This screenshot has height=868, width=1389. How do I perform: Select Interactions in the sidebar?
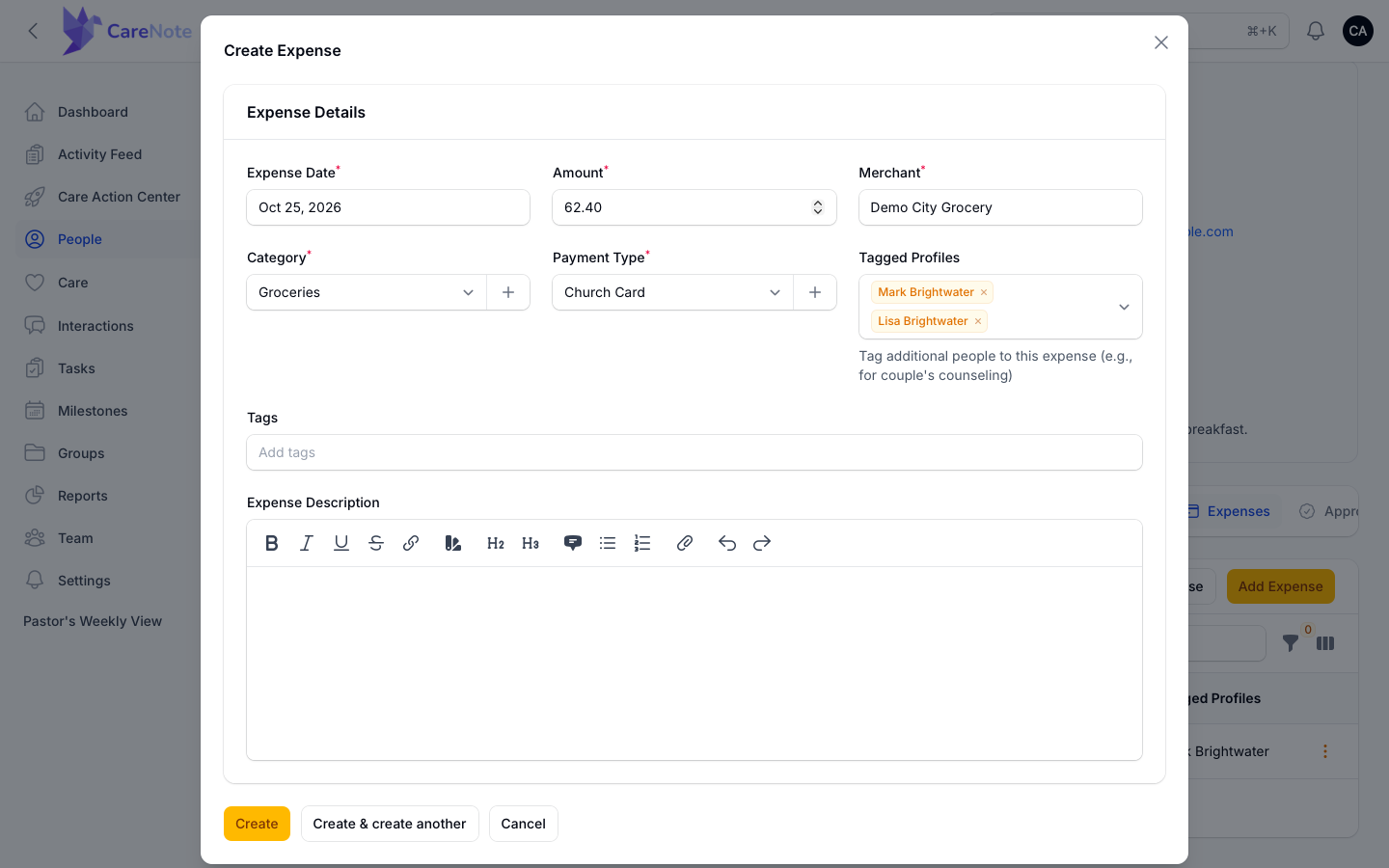[95, 326]
